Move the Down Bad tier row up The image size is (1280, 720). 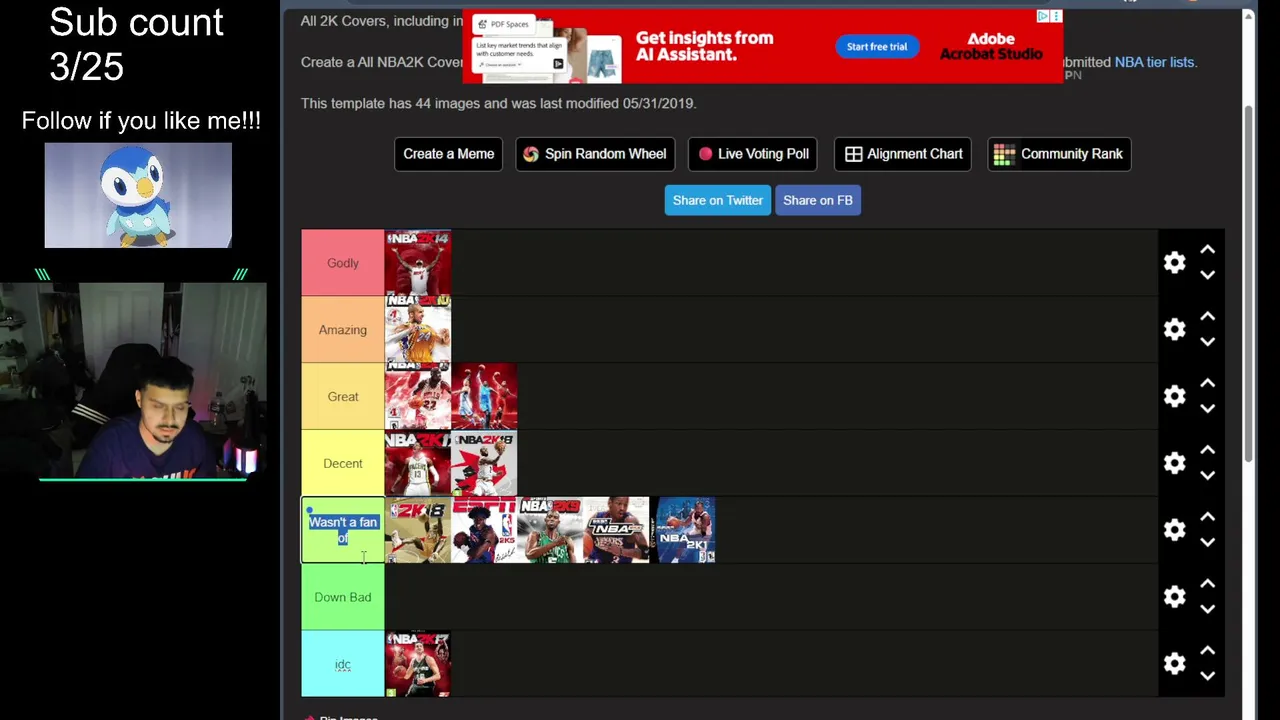(x=1207, y=584)
